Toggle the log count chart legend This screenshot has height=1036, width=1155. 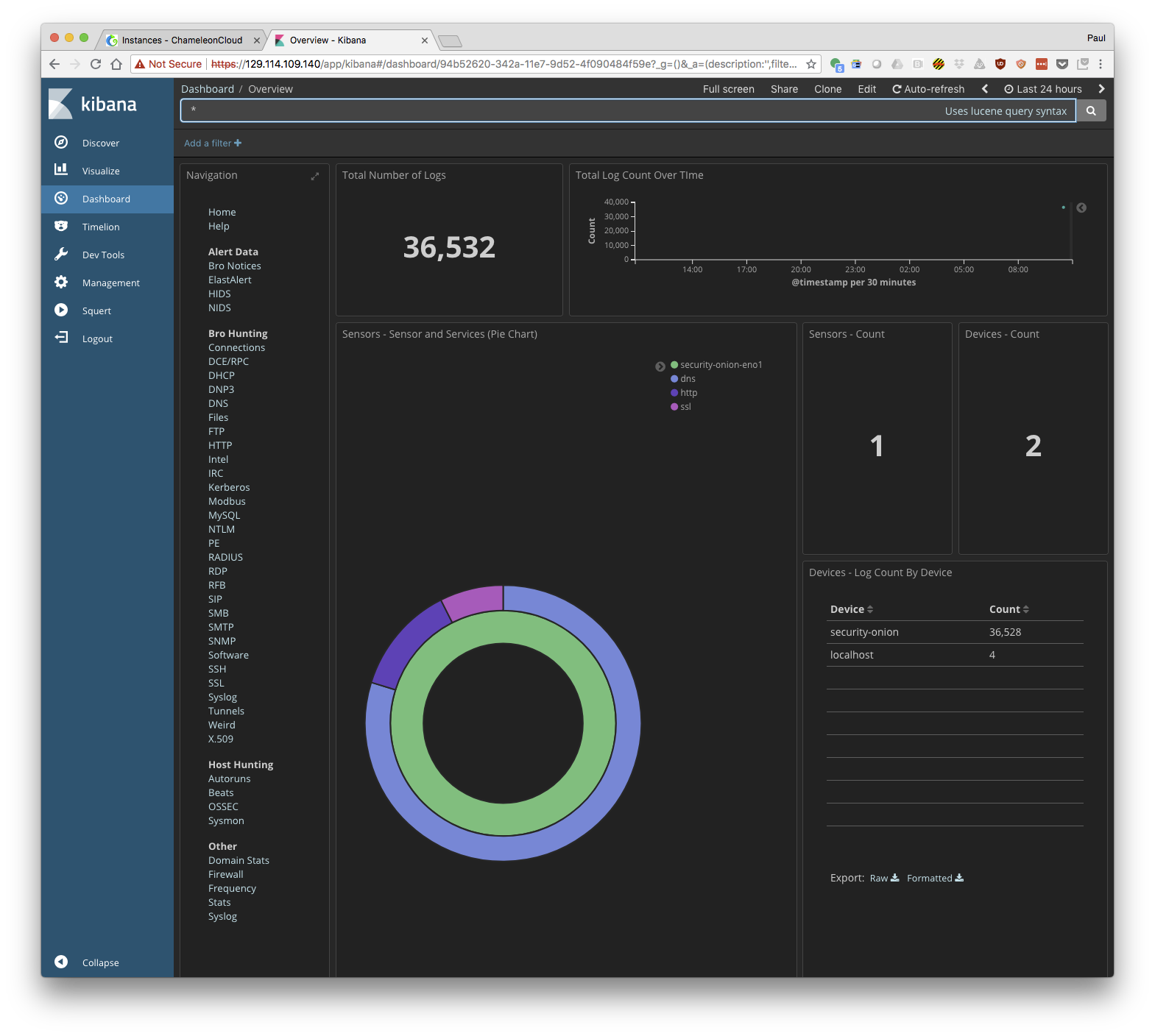click(1081, 207)
